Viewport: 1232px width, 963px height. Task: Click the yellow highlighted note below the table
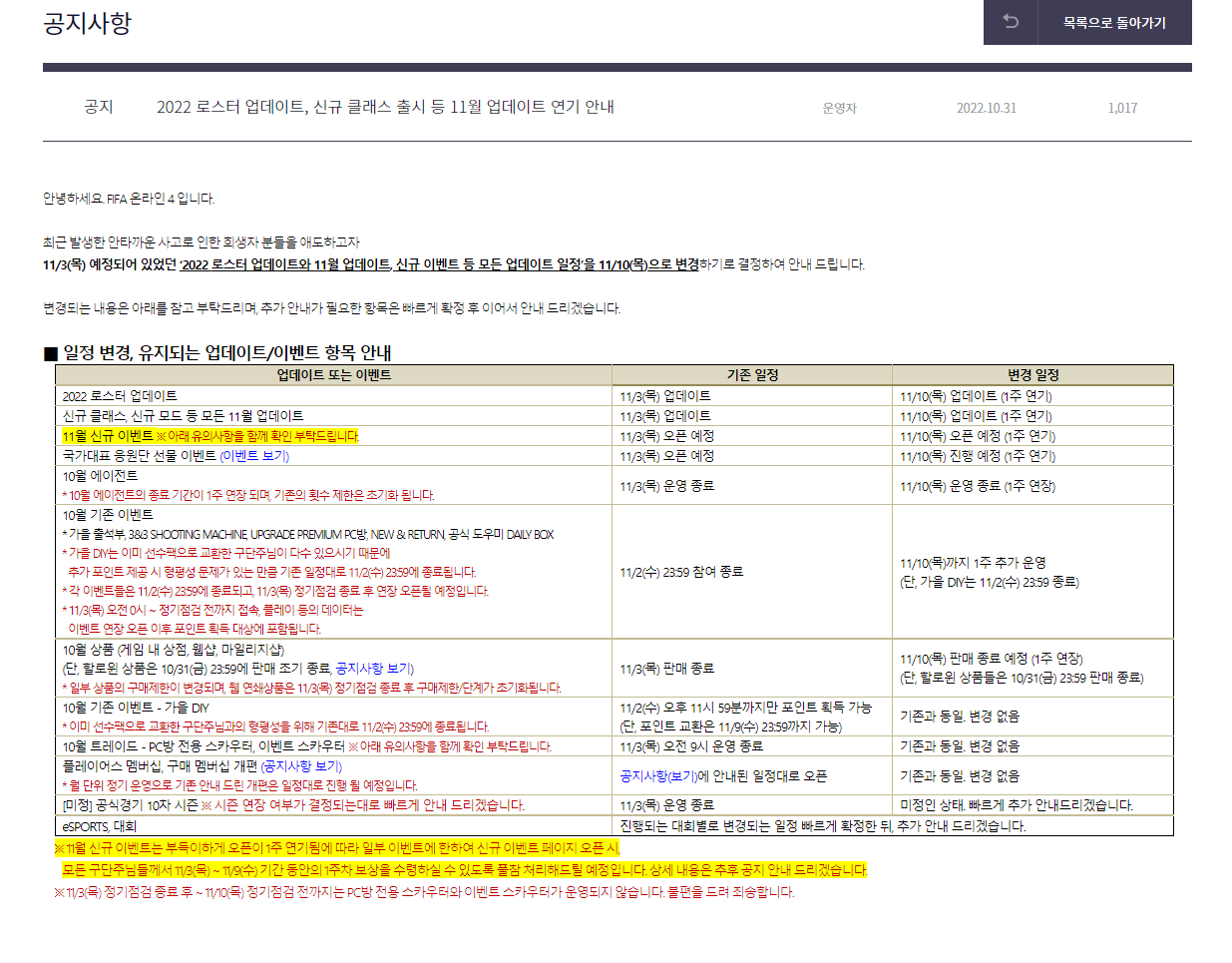(461, 859)
